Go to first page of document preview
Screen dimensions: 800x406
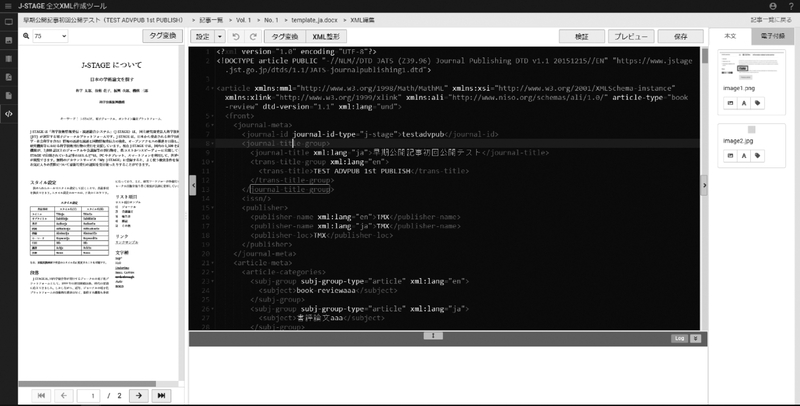point(41,395)
